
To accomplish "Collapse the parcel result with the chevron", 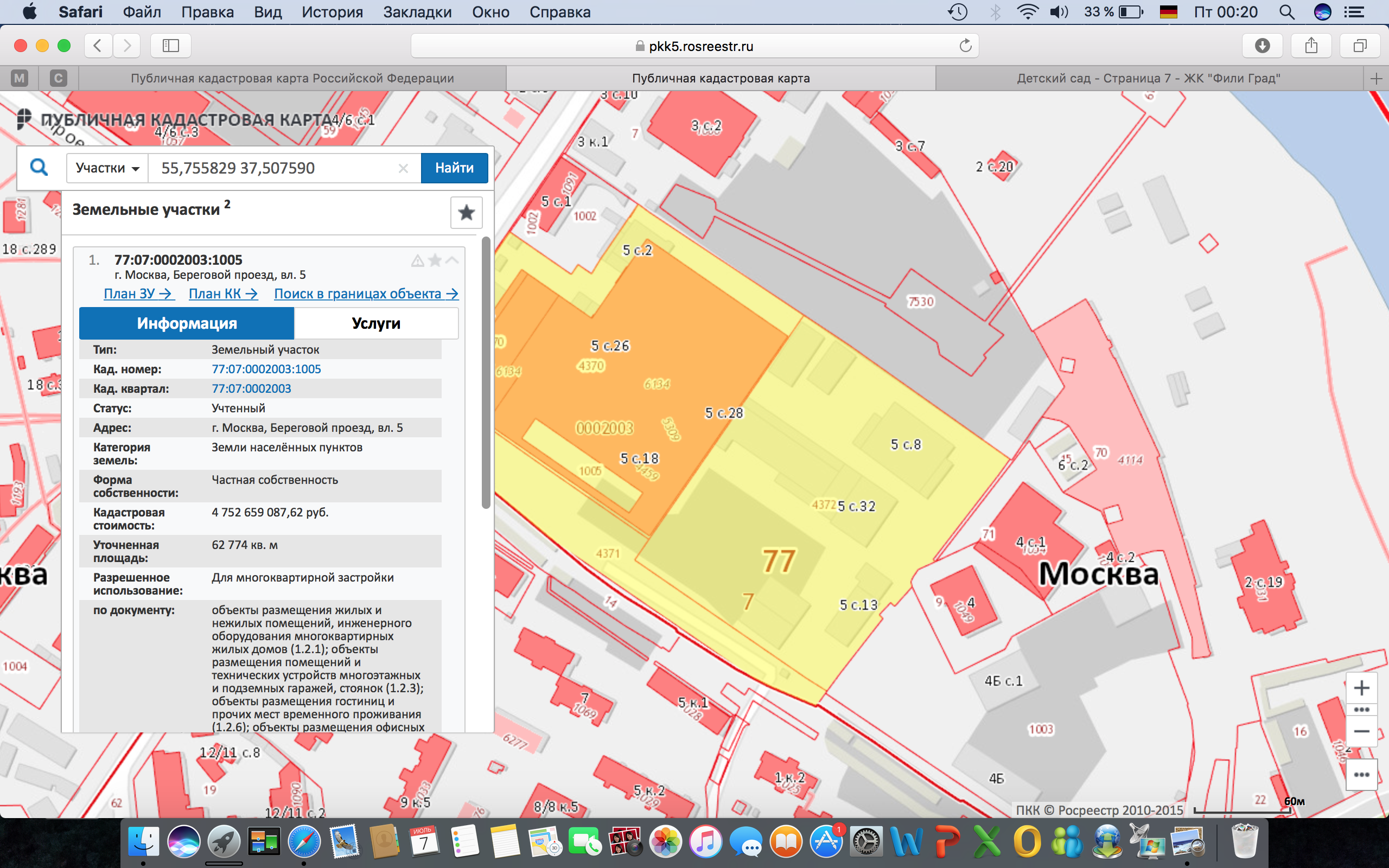I will (x=453, y=260).
